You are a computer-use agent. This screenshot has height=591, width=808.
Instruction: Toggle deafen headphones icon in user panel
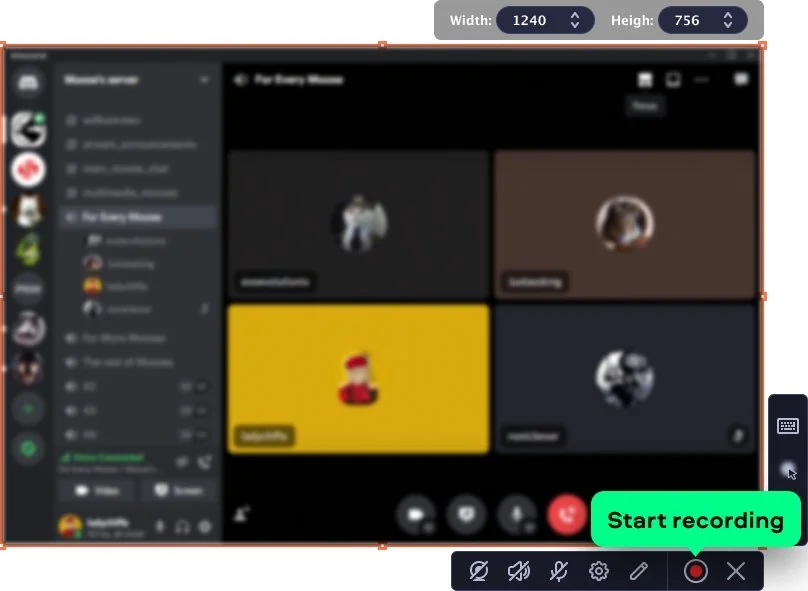coord(182,527)
